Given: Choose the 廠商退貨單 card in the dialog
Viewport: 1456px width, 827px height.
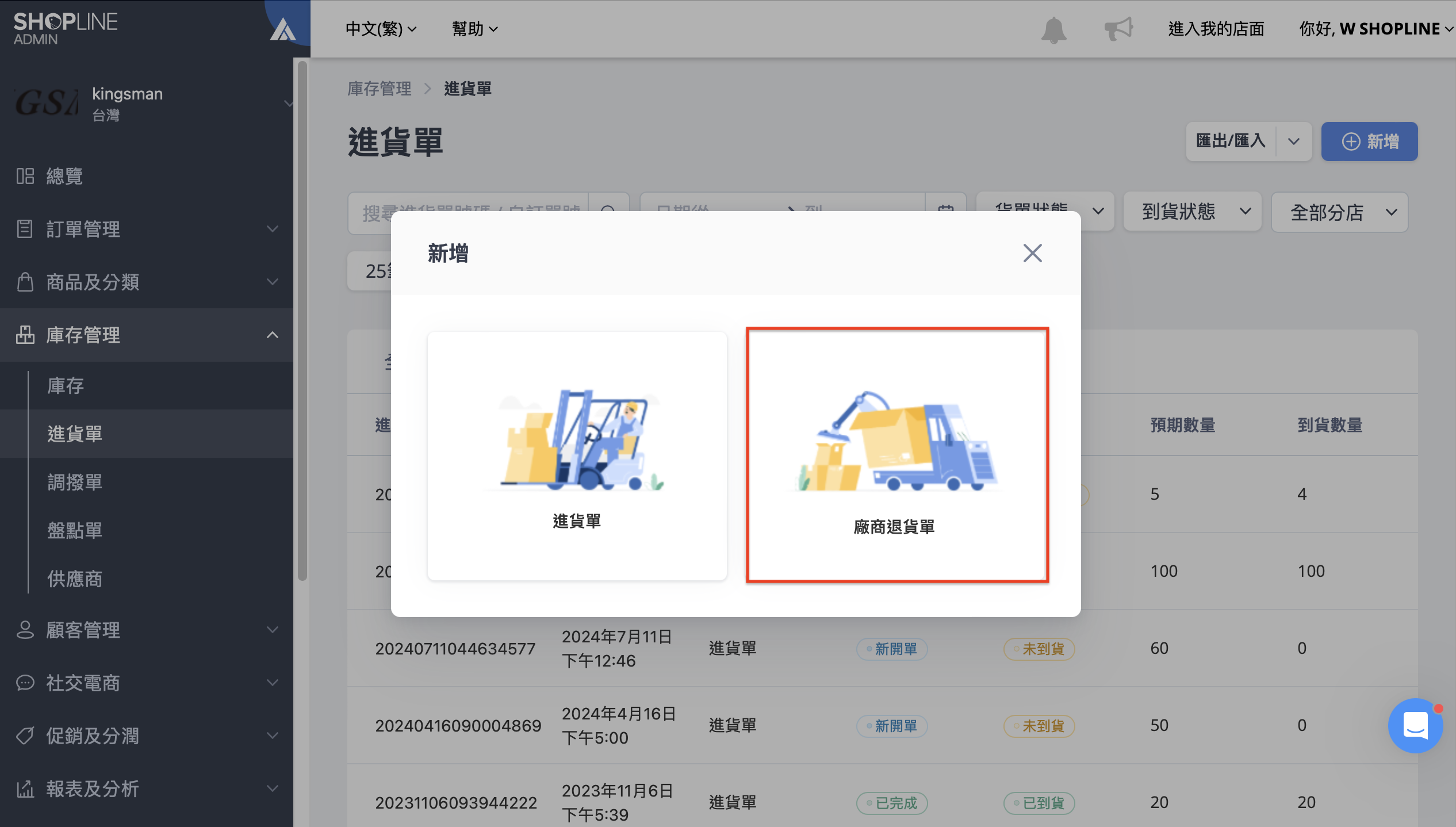Looking at the screenshot, I should point(897,455).
